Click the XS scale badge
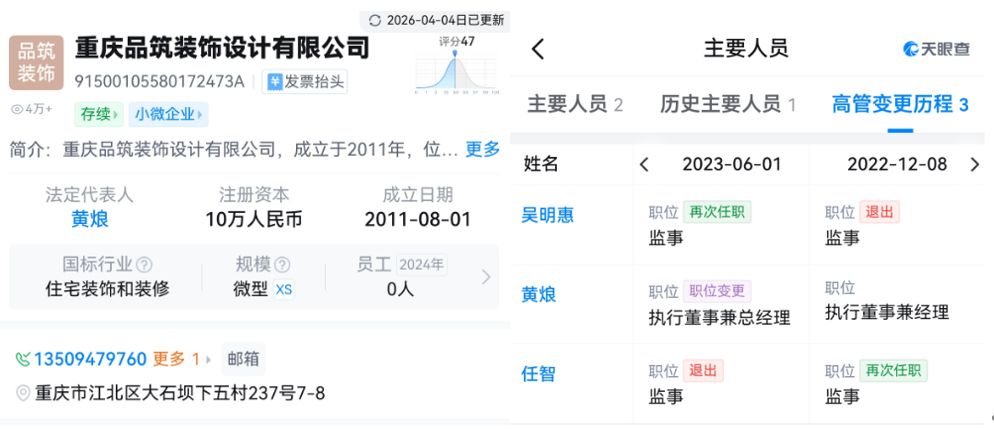 coord(284,290)
